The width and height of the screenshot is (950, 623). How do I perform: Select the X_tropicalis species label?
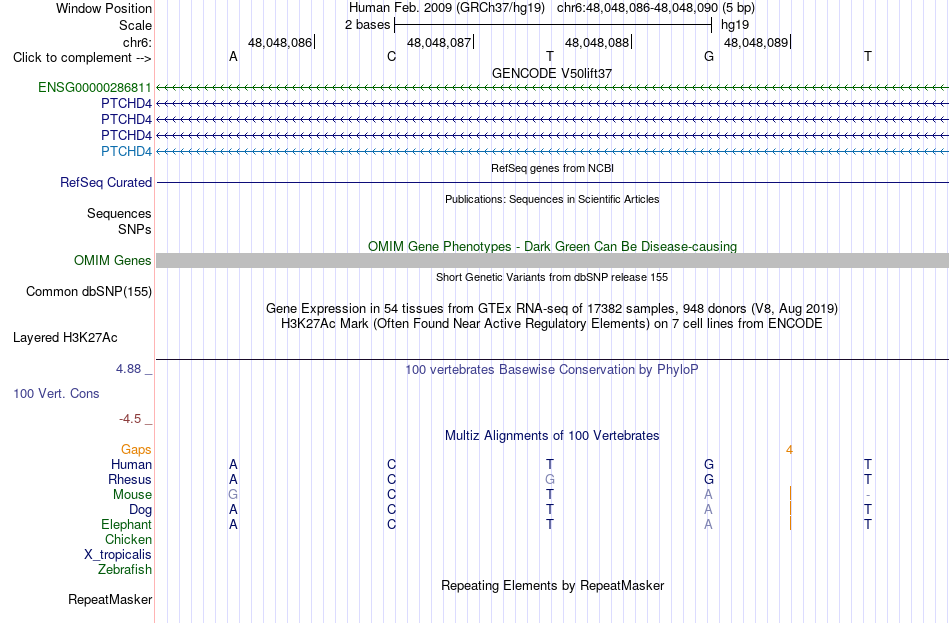[x=118, y=555]
